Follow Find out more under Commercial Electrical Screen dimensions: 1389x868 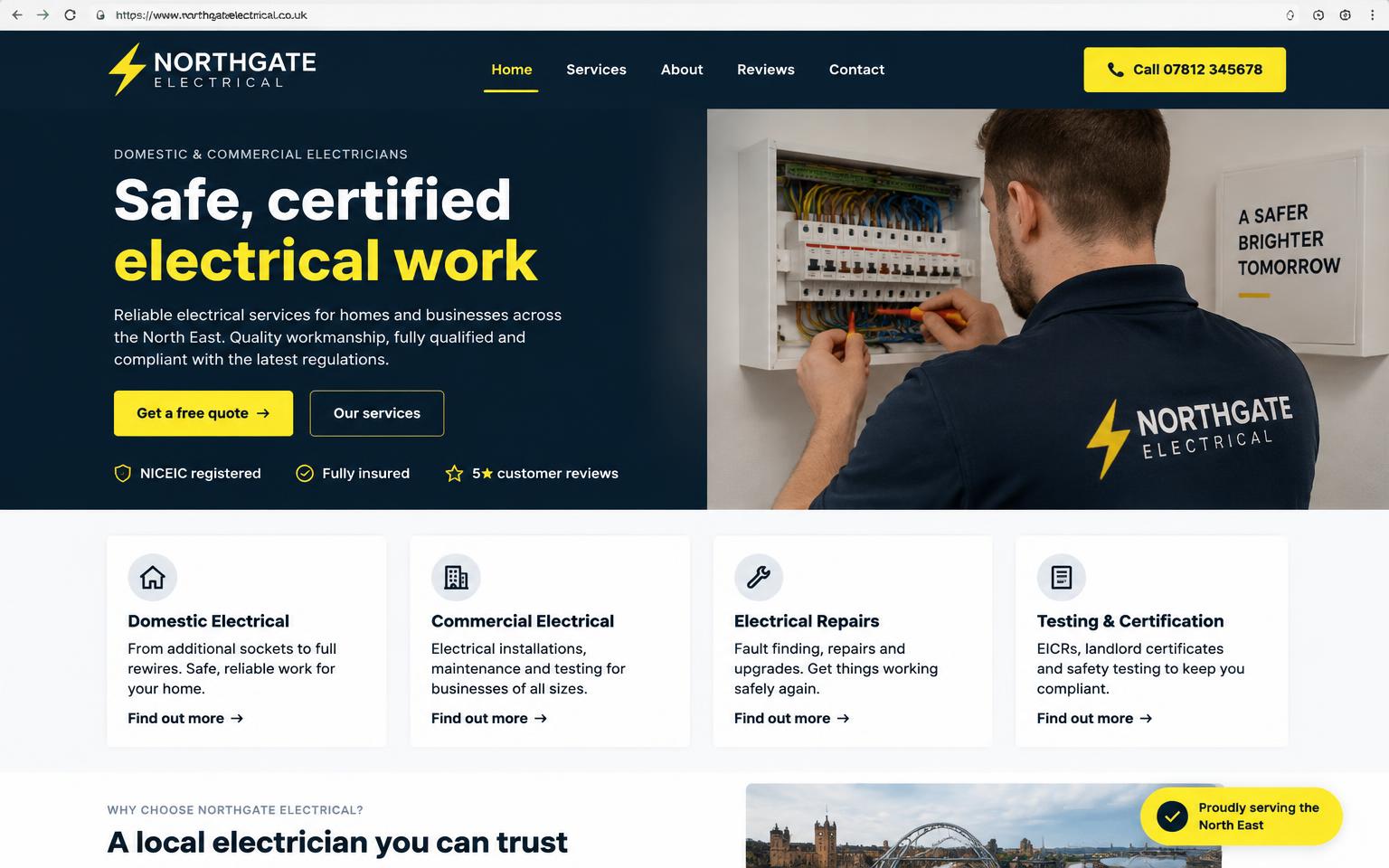489,718
